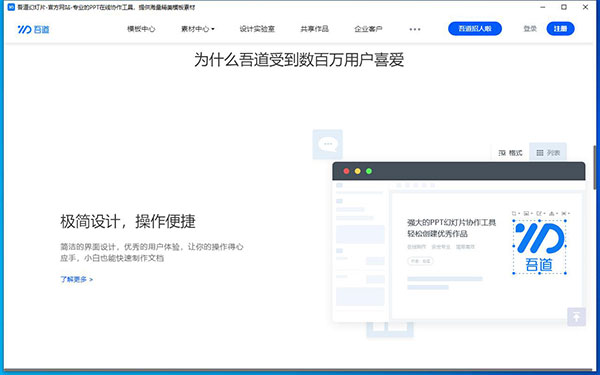Click the text 强大的PPT幻灯片协作工具
Viewport: 600px width, 375px height.
tap(452, 223)
